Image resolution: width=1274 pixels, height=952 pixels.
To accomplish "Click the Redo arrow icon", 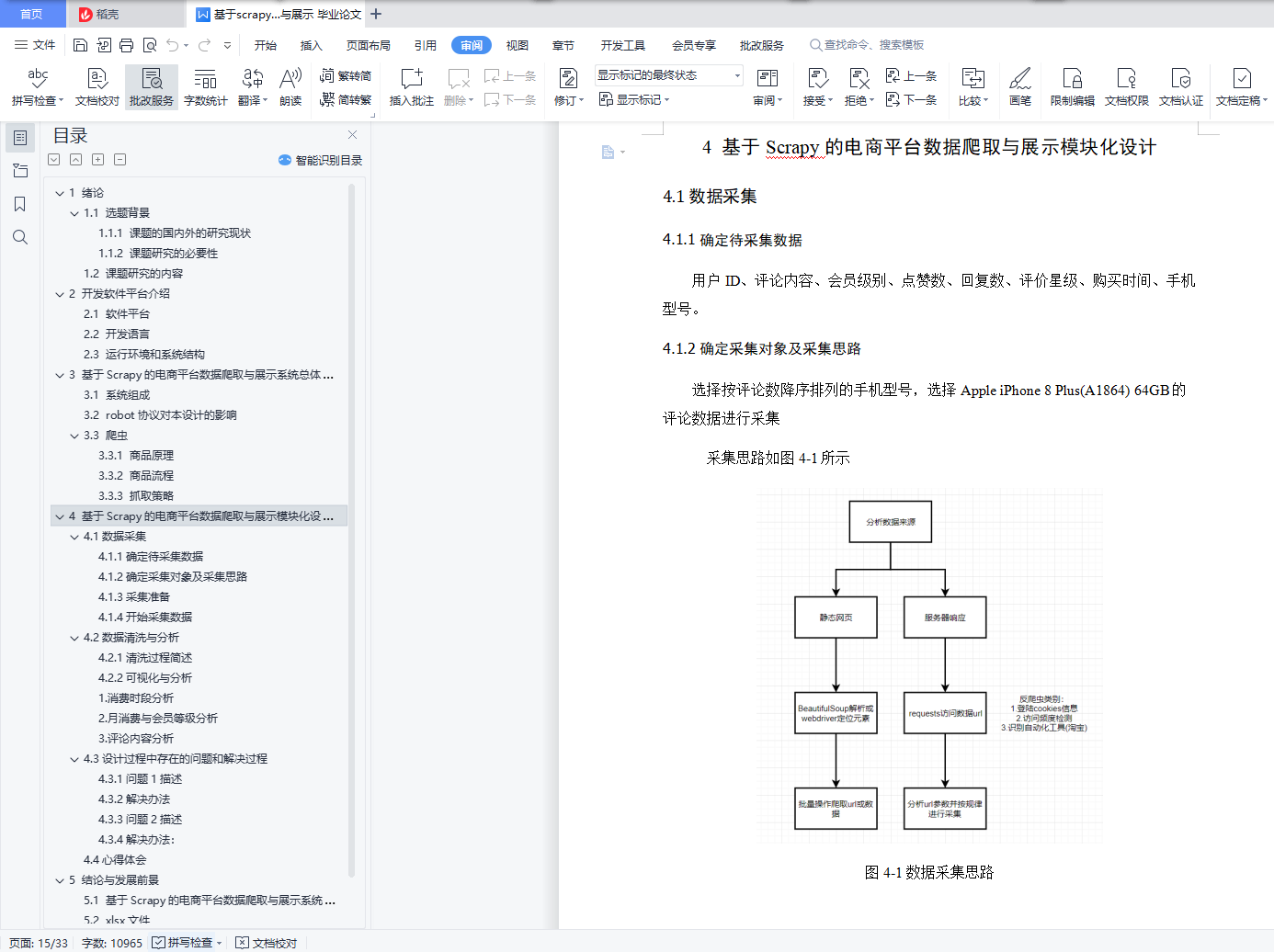I will (x=204, y=45).
